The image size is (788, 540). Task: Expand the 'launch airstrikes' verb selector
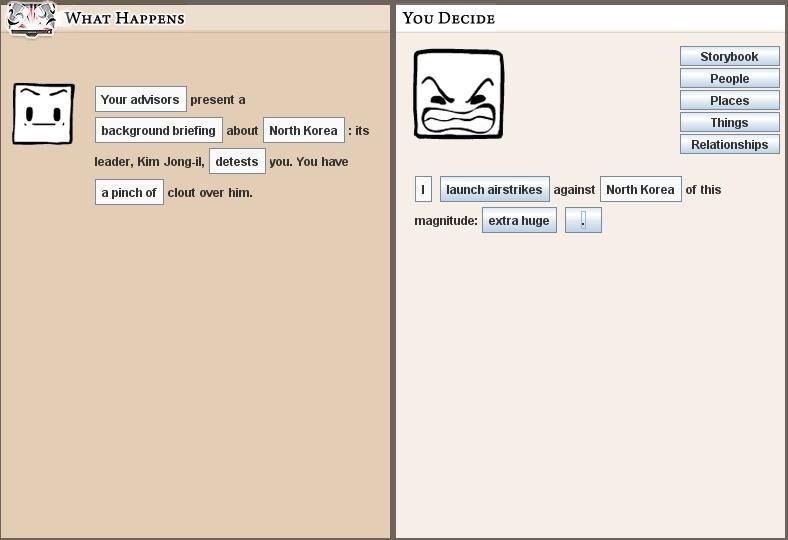[494, 190]
